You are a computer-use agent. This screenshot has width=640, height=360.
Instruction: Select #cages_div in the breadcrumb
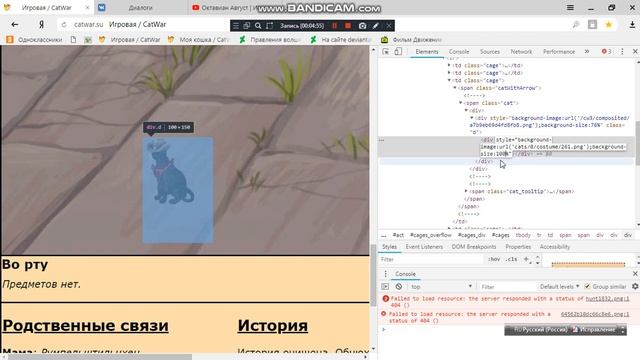click(471, 235)
